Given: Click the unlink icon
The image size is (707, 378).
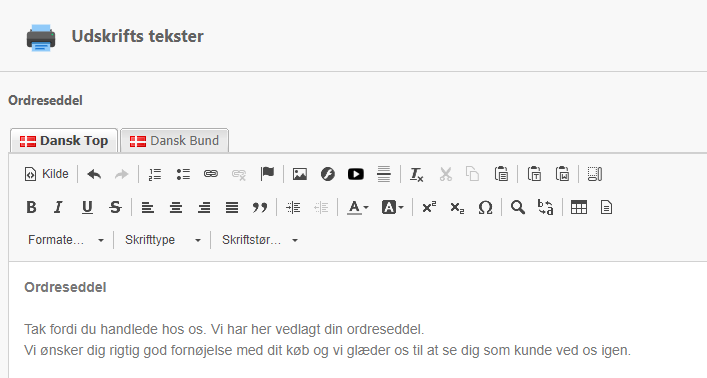Looking at the screenshot, I should [239, 174].
